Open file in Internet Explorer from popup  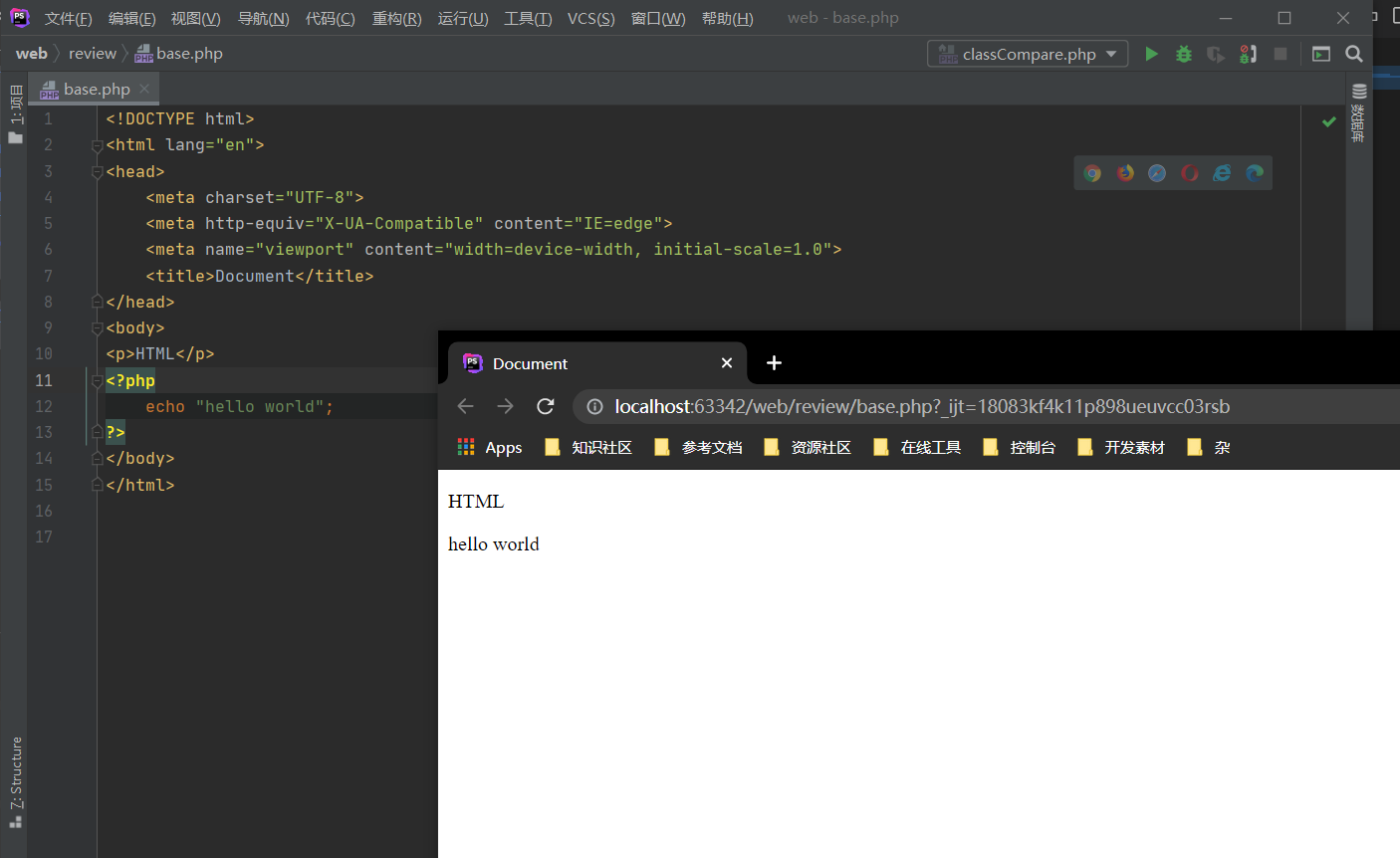point(1222,173)
